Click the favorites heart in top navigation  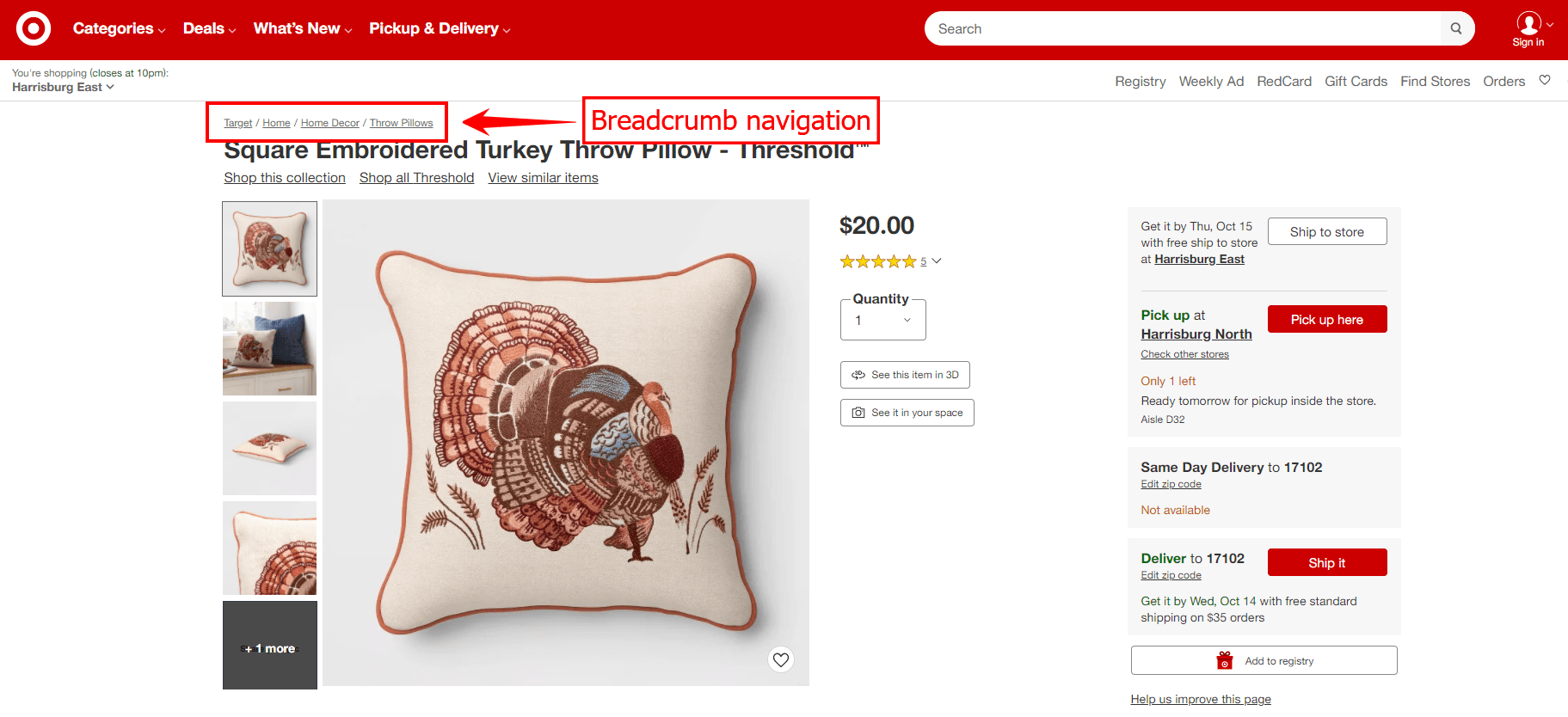click(1545, 80)
